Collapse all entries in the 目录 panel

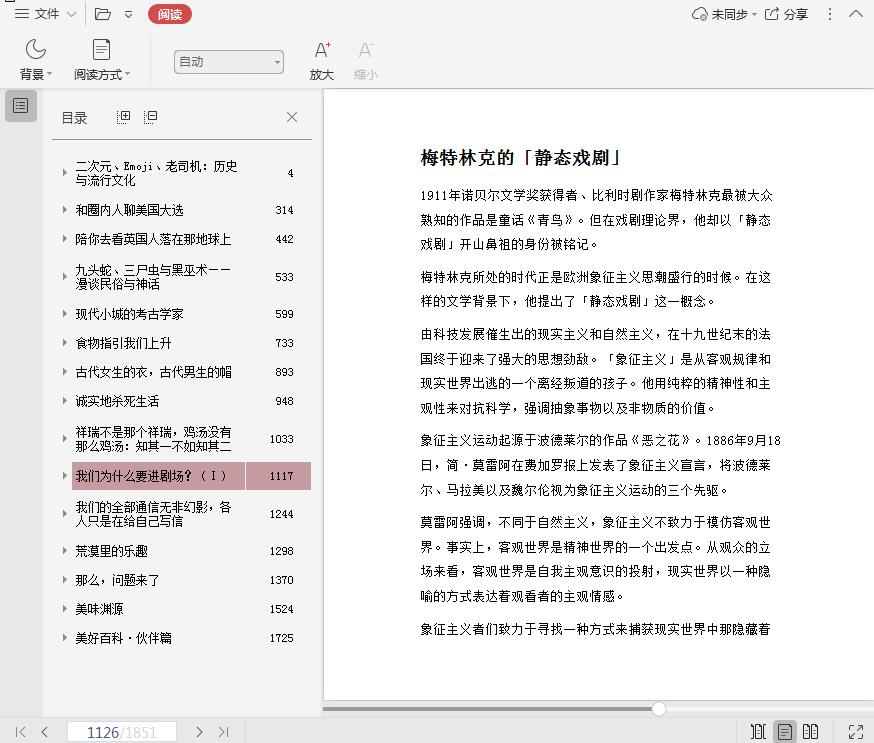tap(150, 117)
